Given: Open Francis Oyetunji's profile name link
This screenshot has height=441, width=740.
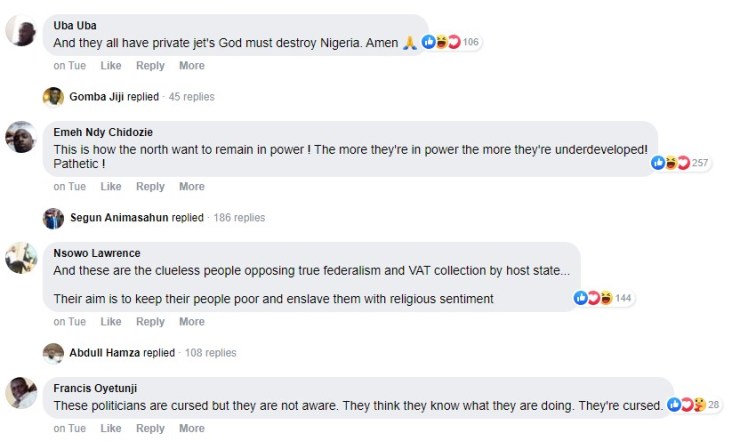Looking at the screenshot, I should [x=98, y=389].
